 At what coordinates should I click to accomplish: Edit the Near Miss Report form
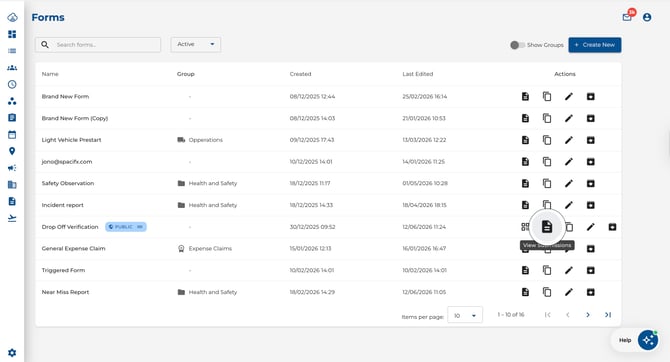coord(569,292)
